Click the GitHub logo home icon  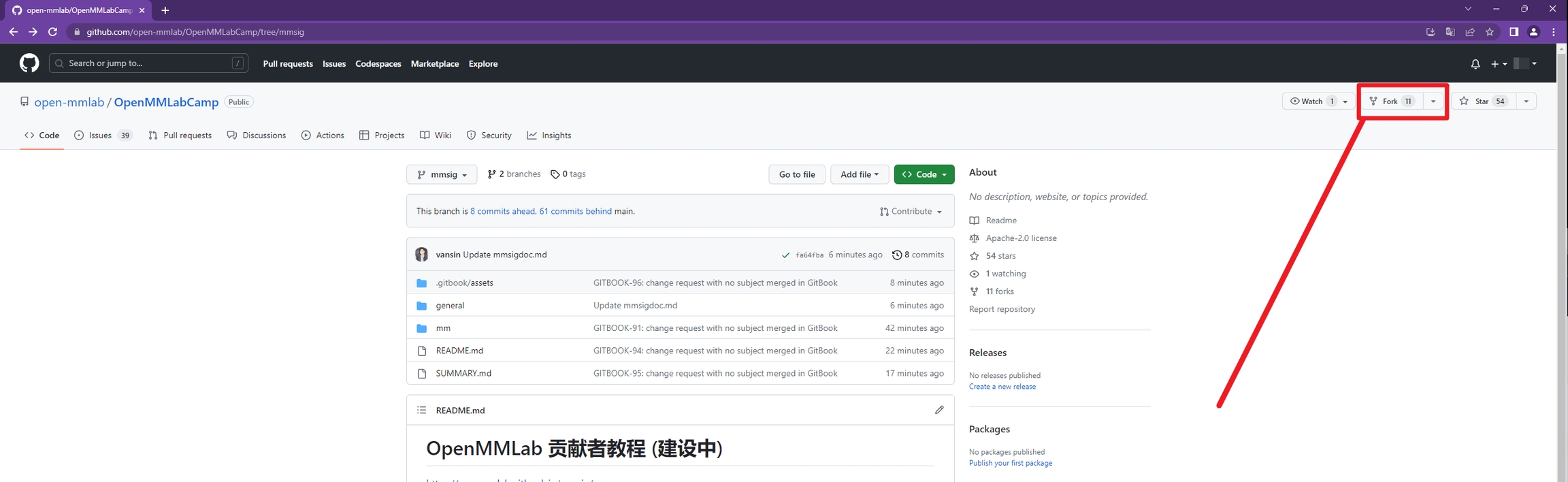pos(29,63)
